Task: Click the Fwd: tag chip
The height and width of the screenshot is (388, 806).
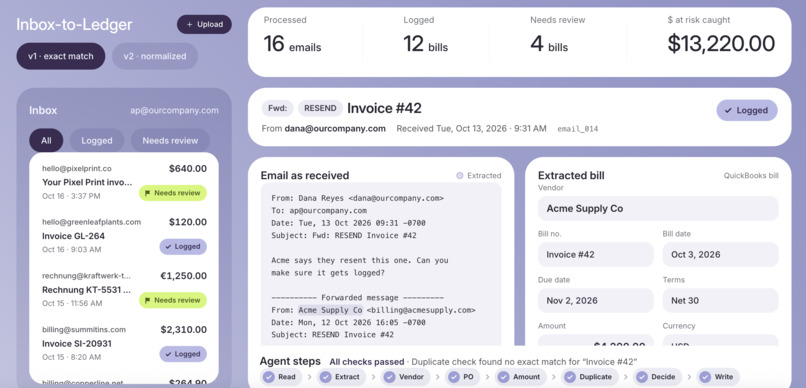Action: (x=278, y=108)
